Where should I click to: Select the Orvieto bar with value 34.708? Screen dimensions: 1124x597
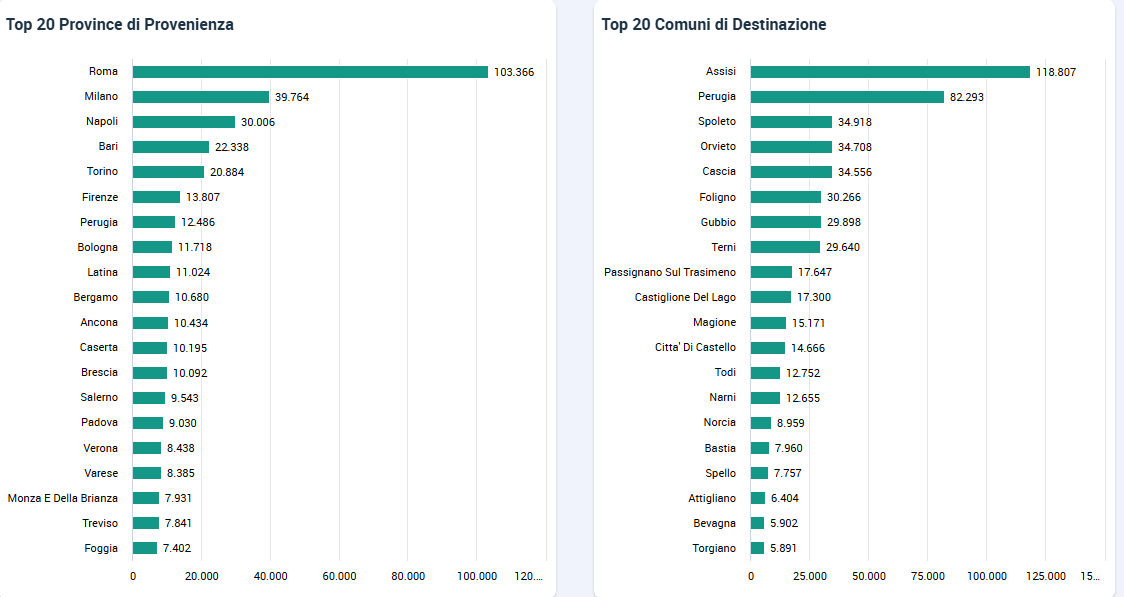coord(791,147)
